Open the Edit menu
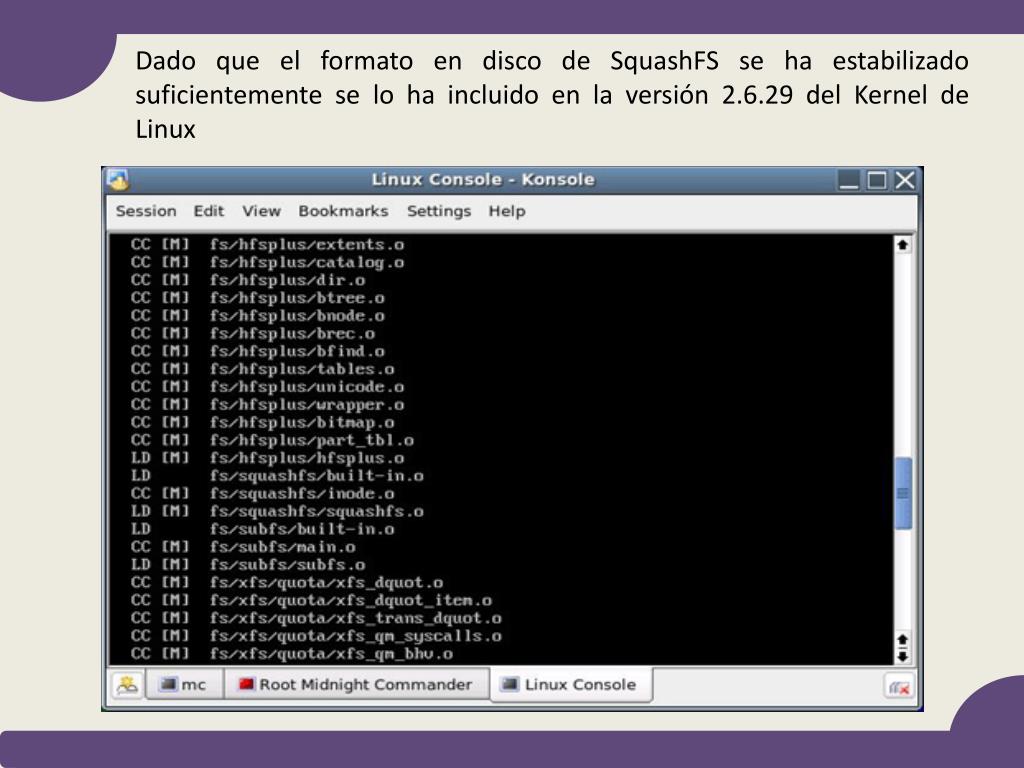This screenshot has width=1024, height=768. [208, 211]
